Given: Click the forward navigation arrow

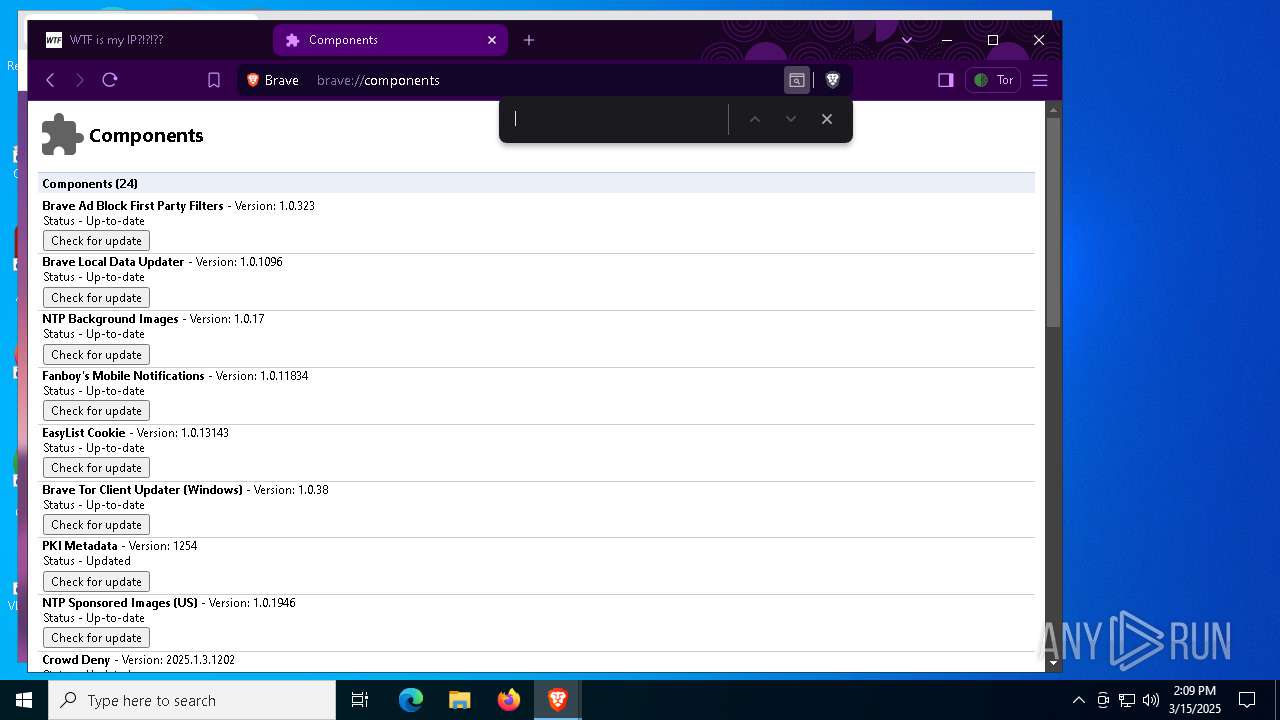Looking at the screenshot, I should [x=80, y=80].
